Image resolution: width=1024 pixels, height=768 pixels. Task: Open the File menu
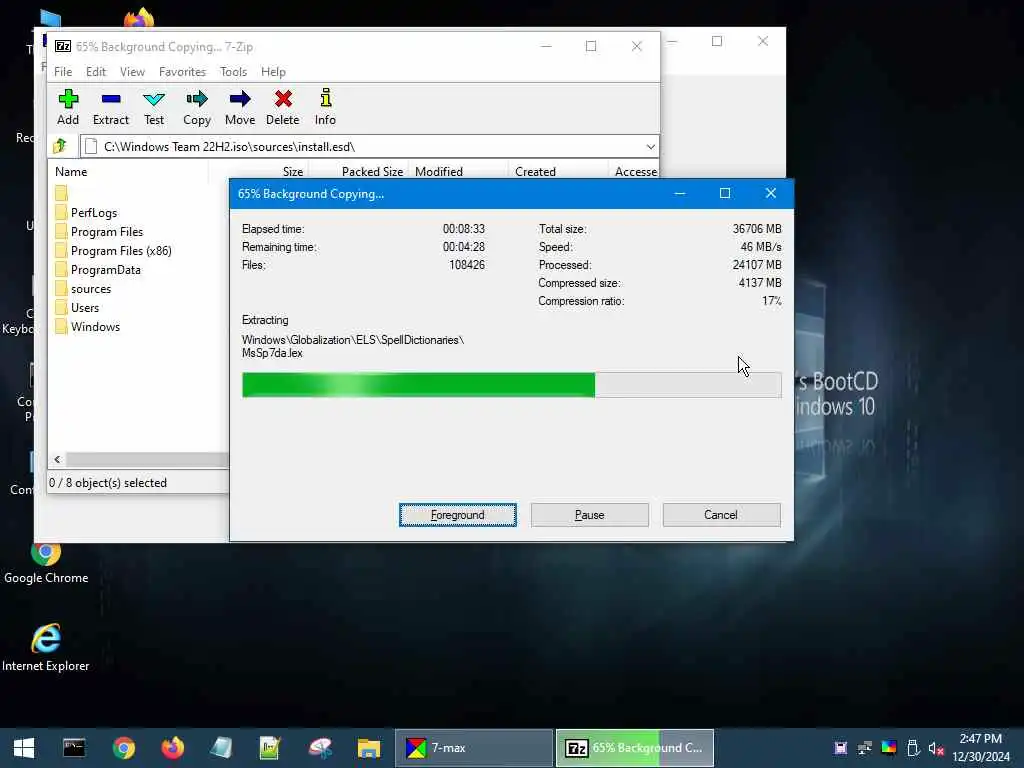63,72
